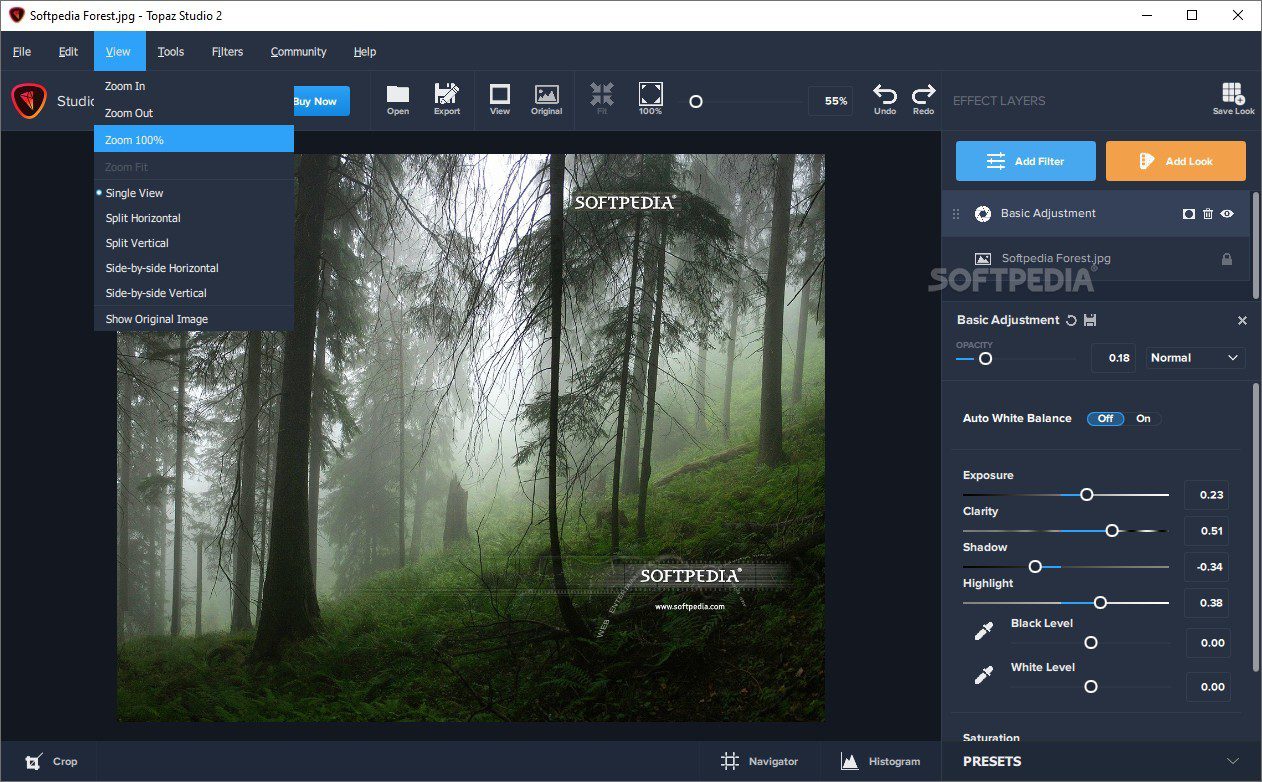Select the Softpedia Forest.jpg layer row

click(1095, 259)
